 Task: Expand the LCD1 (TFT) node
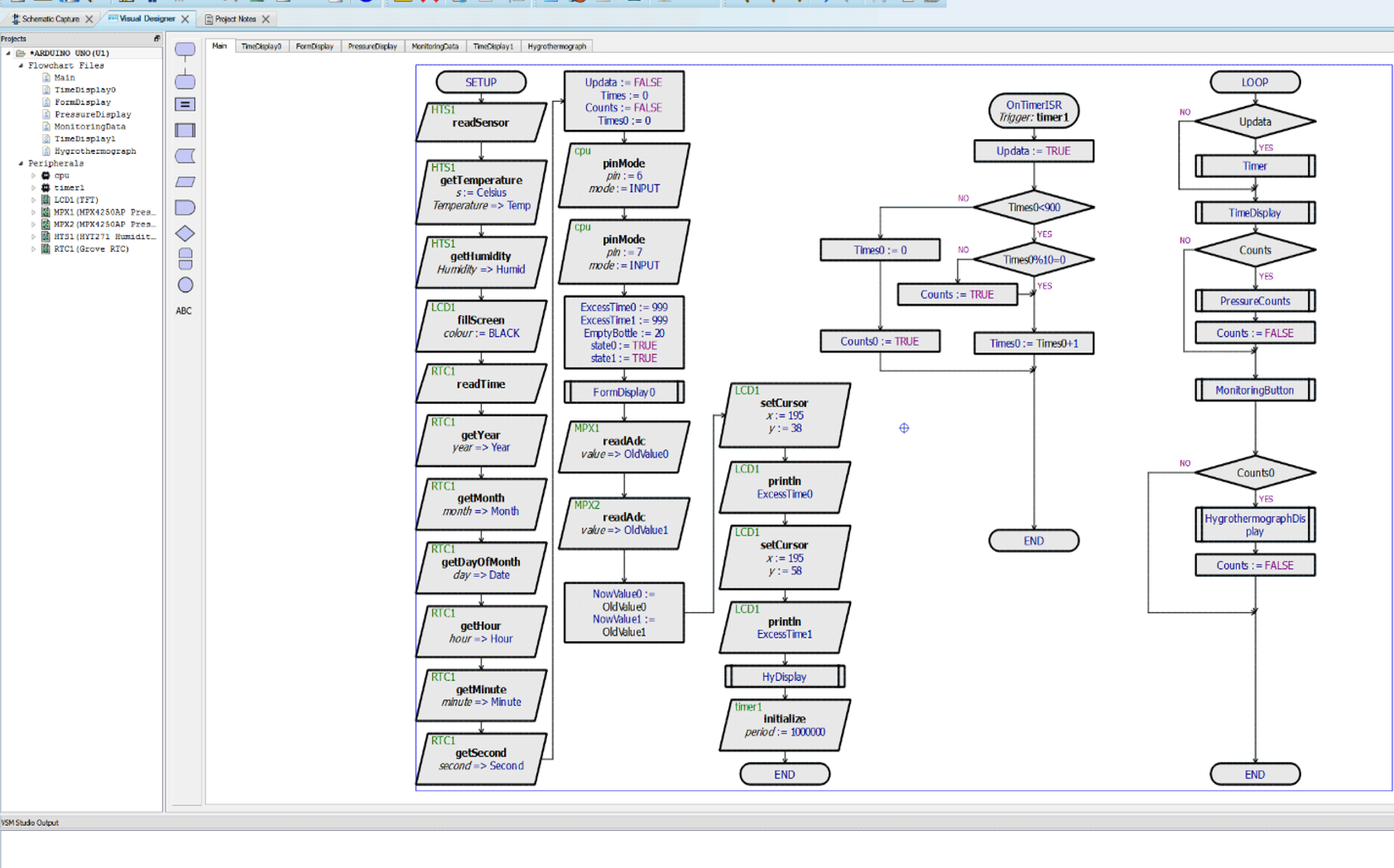tap(33, 199)
